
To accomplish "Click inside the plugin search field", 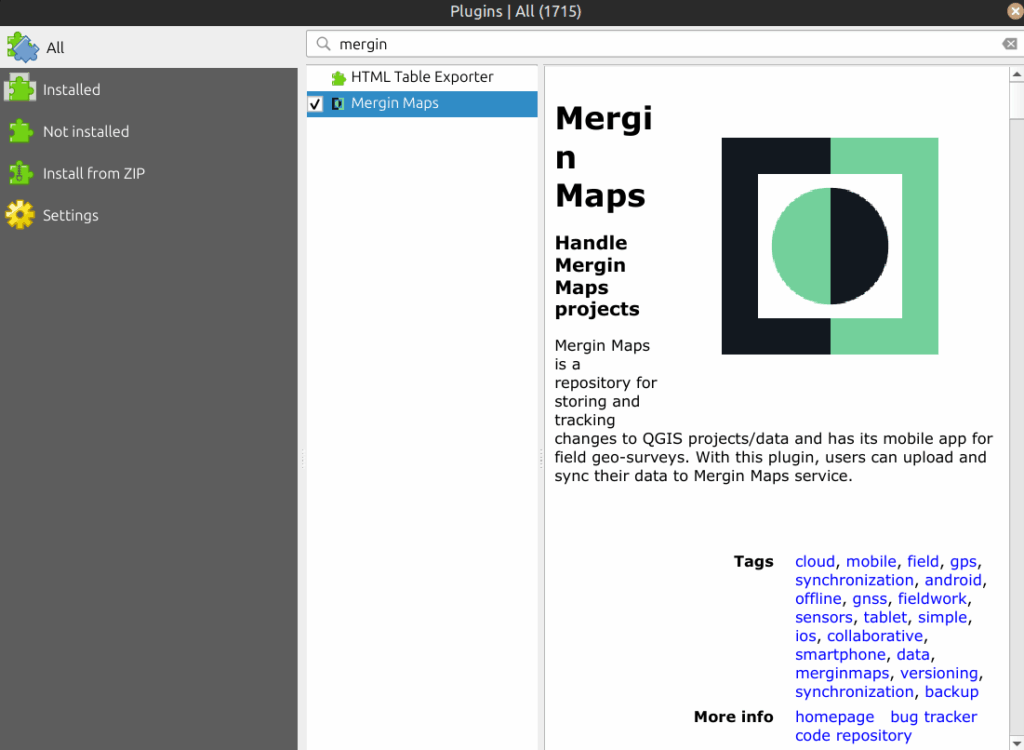I will coord(665,44).
